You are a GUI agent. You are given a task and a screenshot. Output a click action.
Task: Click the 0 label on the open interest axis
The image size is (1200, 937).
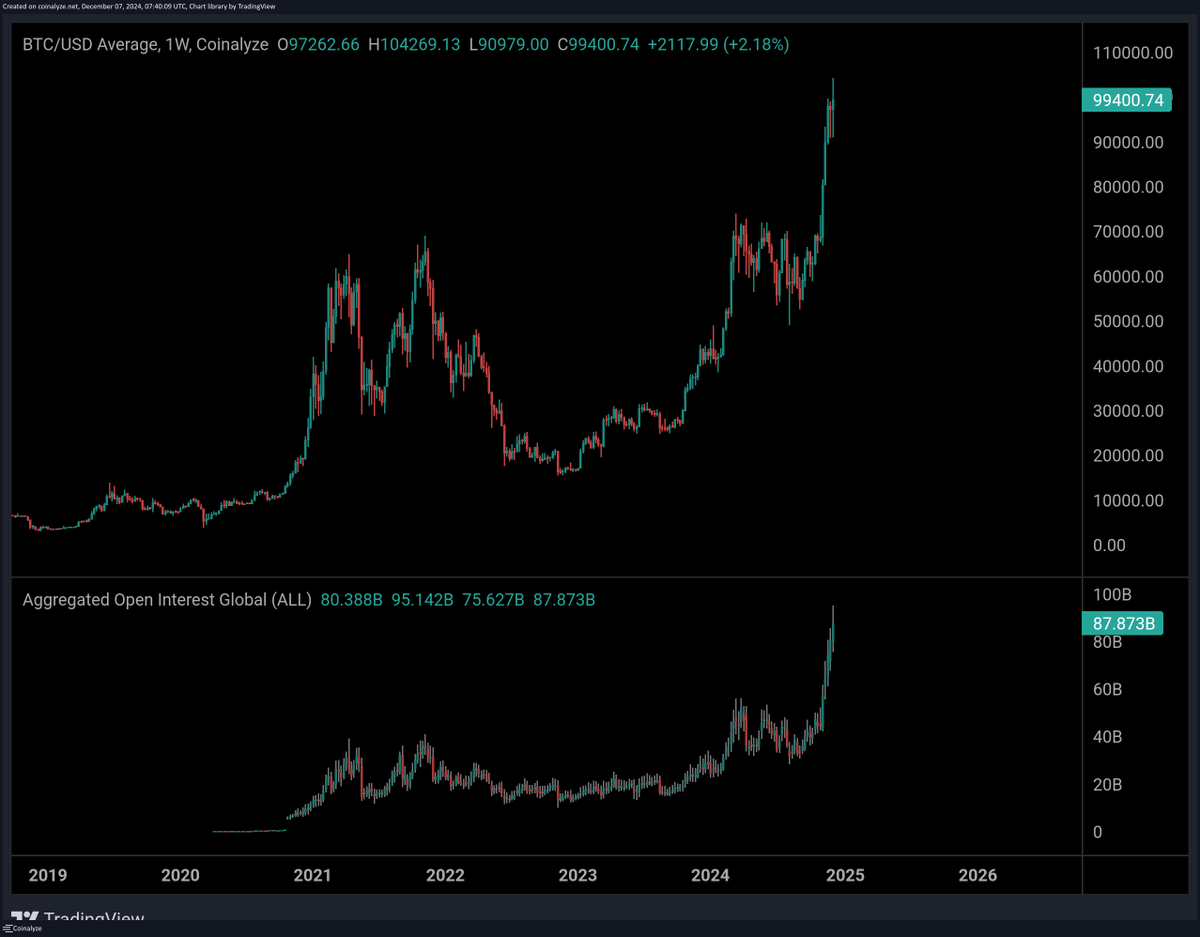(1098, 832)
